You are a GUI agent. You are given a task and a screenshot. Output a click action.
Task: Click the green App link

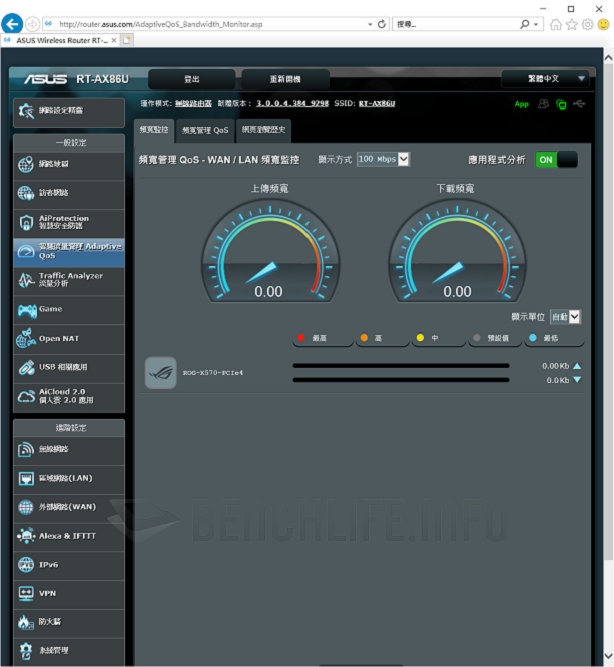point(522,104)
